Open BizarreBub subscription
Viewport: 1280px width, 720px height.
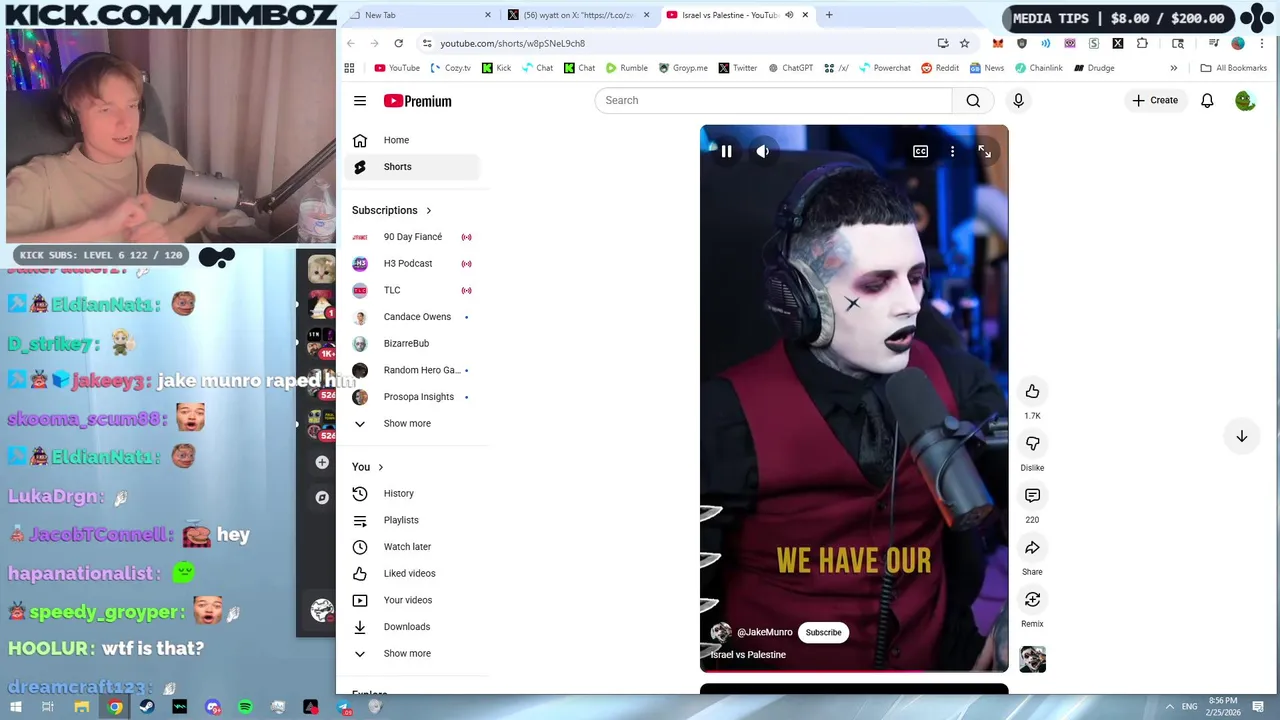tap(412, 343)
